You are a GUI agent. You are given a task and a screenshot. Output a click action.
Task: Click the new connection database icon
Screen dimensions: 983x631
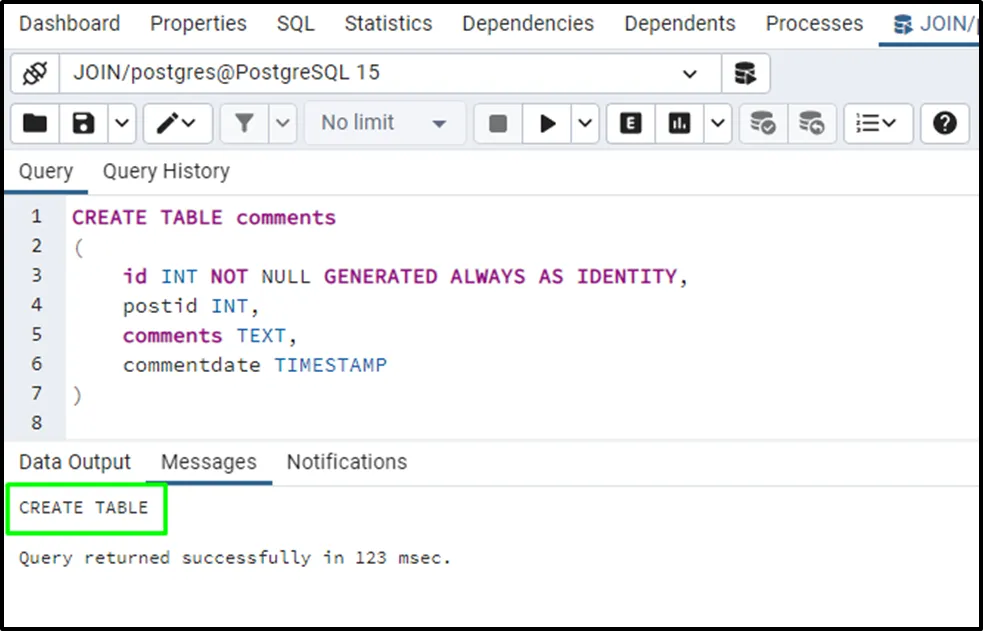[745, 73]
